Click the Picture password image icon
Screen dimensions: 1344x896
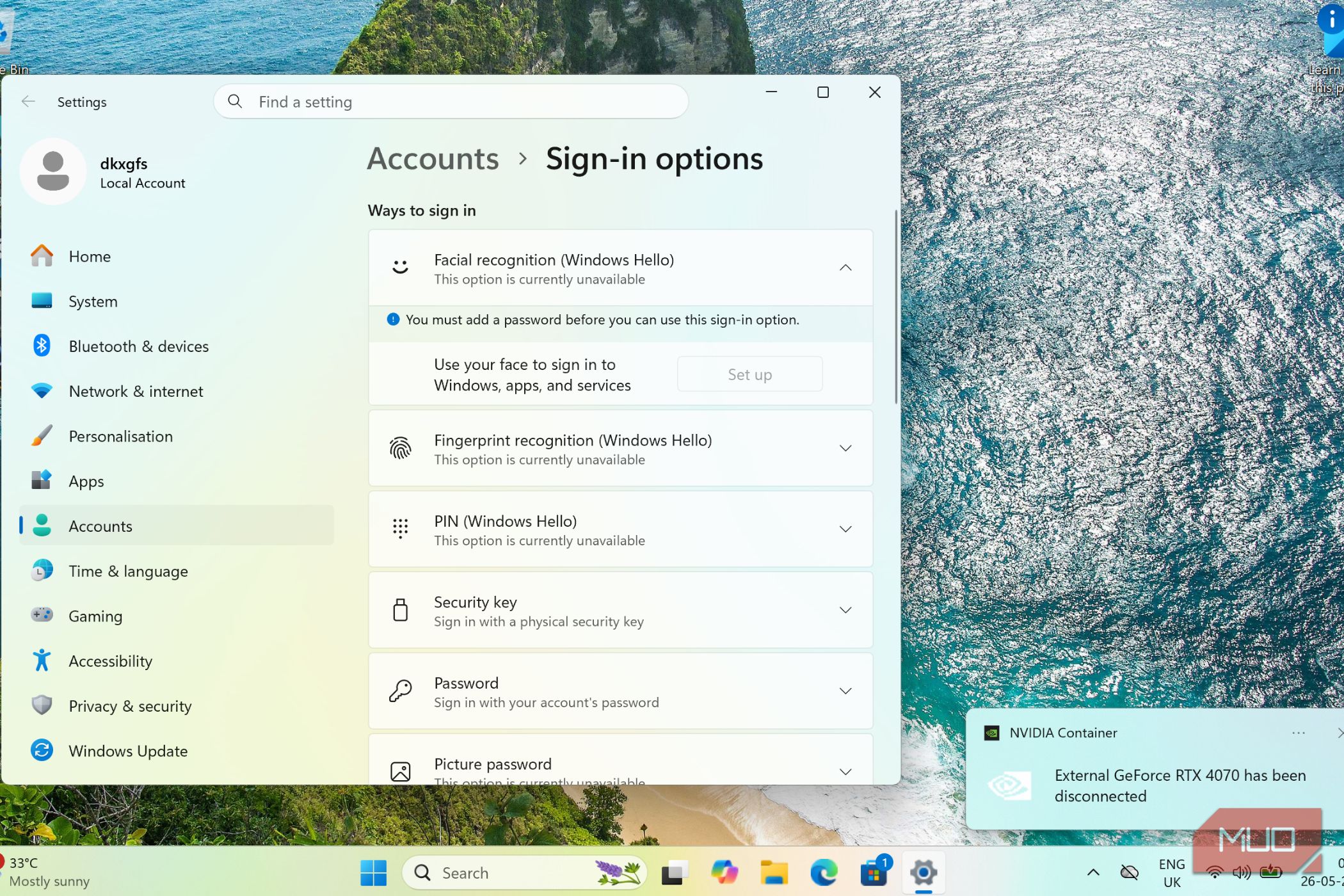point(400,772)
